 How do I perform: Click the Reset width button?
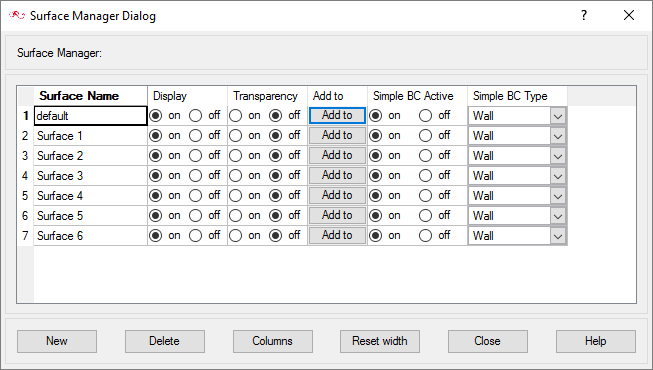click(380, 341)
